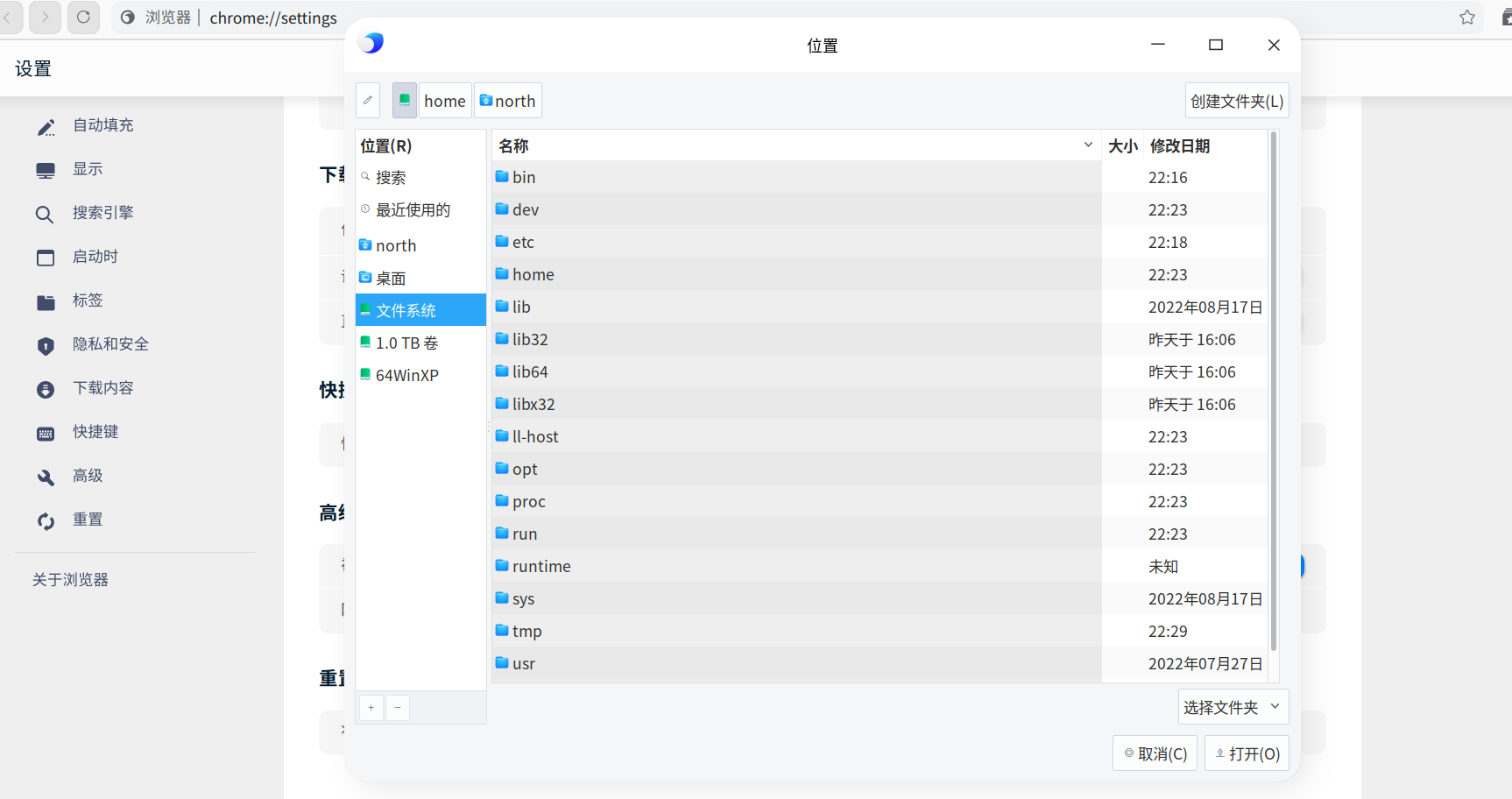Click the 修改日期 column header
This screenshot has height=799, width=1512.
pyautogui.click(x=1205, y=145)
